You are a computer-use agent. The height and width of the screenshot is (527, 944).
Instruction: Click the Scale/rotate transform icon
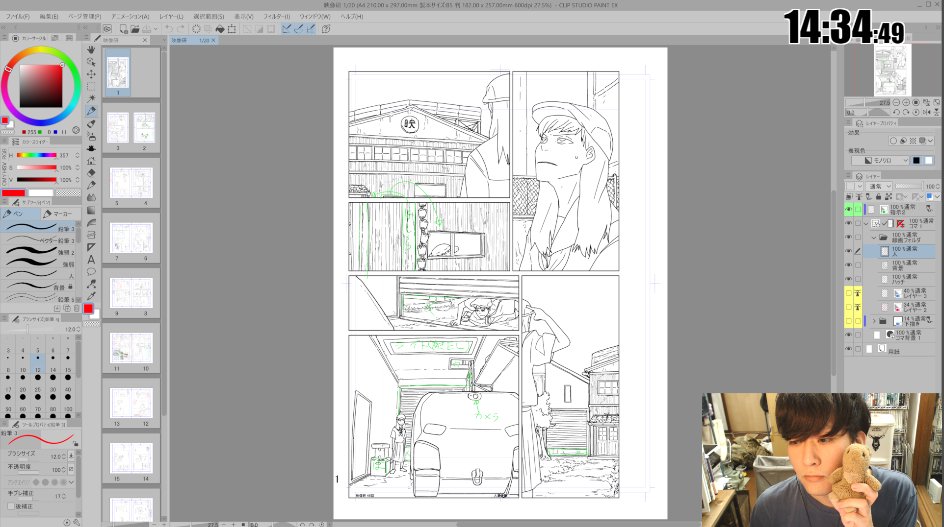click(x=232, y=28)
